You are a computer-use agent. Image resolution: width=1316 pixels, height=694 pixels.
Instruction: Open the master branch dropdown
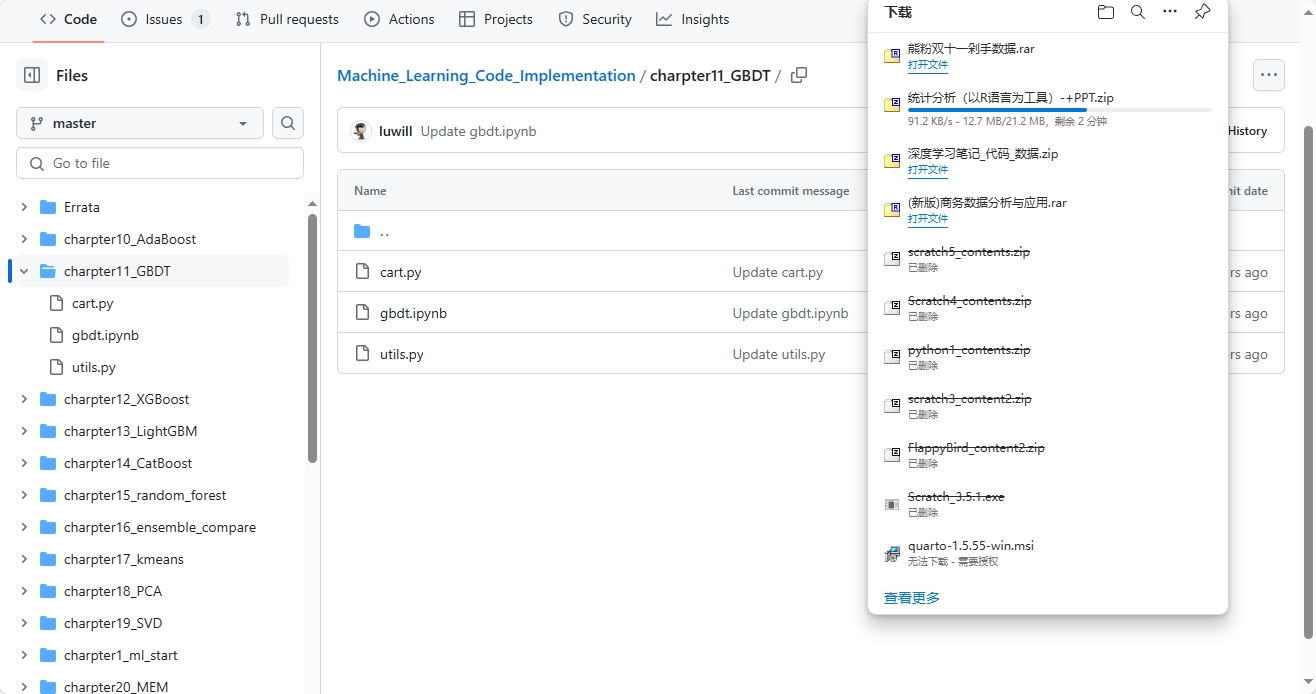pyautogui.click(x=140, y=123)
